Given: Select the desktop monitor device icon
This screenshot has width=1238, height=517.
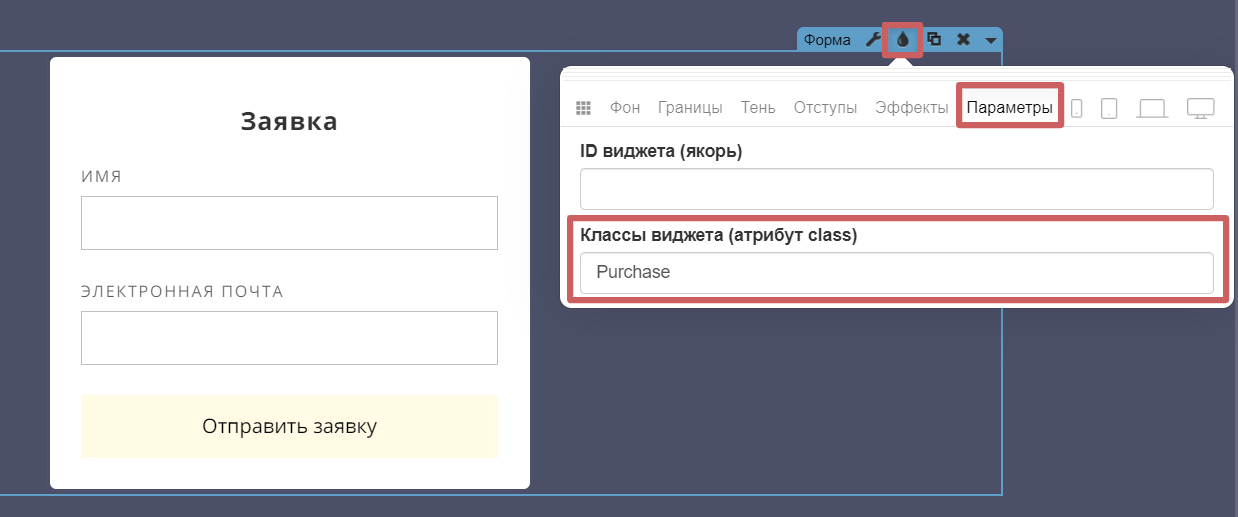Looking at the screenshot, I should 1200,108.
